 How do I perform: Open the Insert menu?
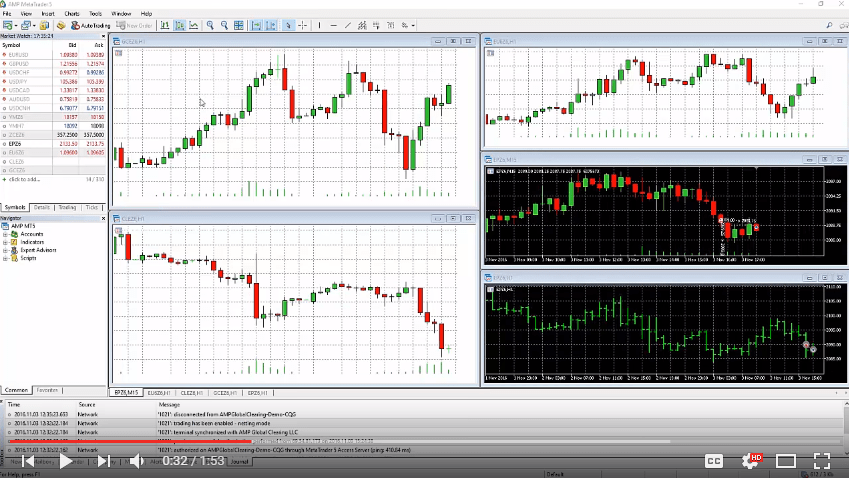point(48,14)
